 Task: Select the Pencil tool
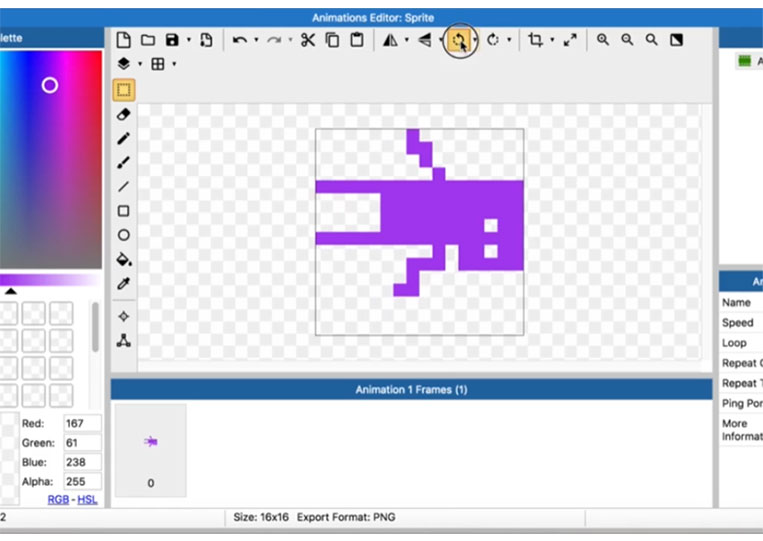[124, 139]
